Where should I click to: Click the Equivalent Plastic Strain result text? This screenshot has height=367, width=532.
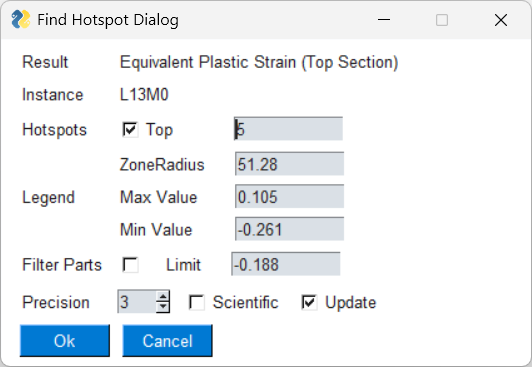pos(259,63)
